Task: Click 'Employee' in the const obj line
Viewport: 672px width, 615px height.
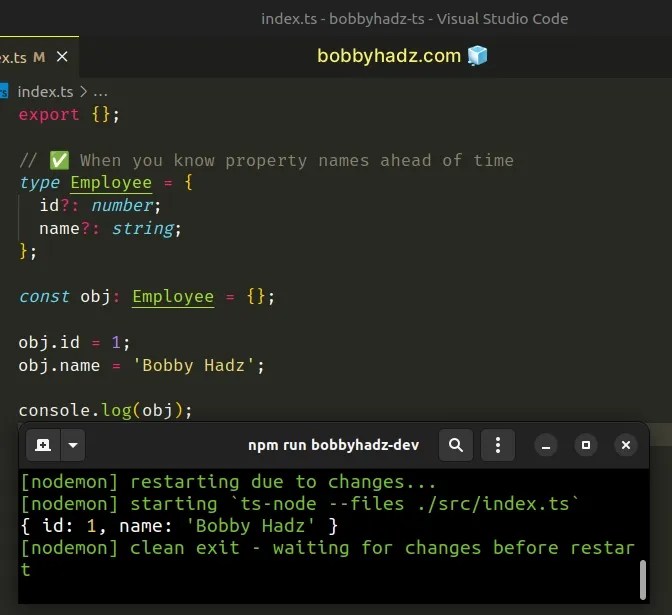Action: tap(173, 297)
